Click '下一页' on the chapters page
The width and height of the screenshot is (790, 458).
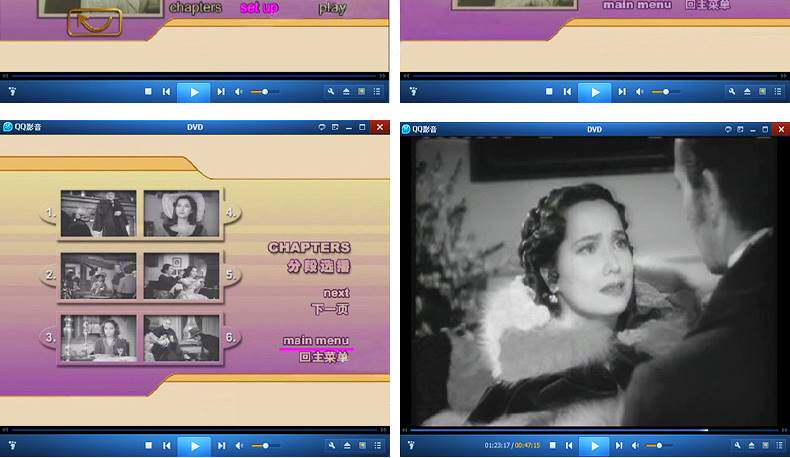click(x=331, y=309)
